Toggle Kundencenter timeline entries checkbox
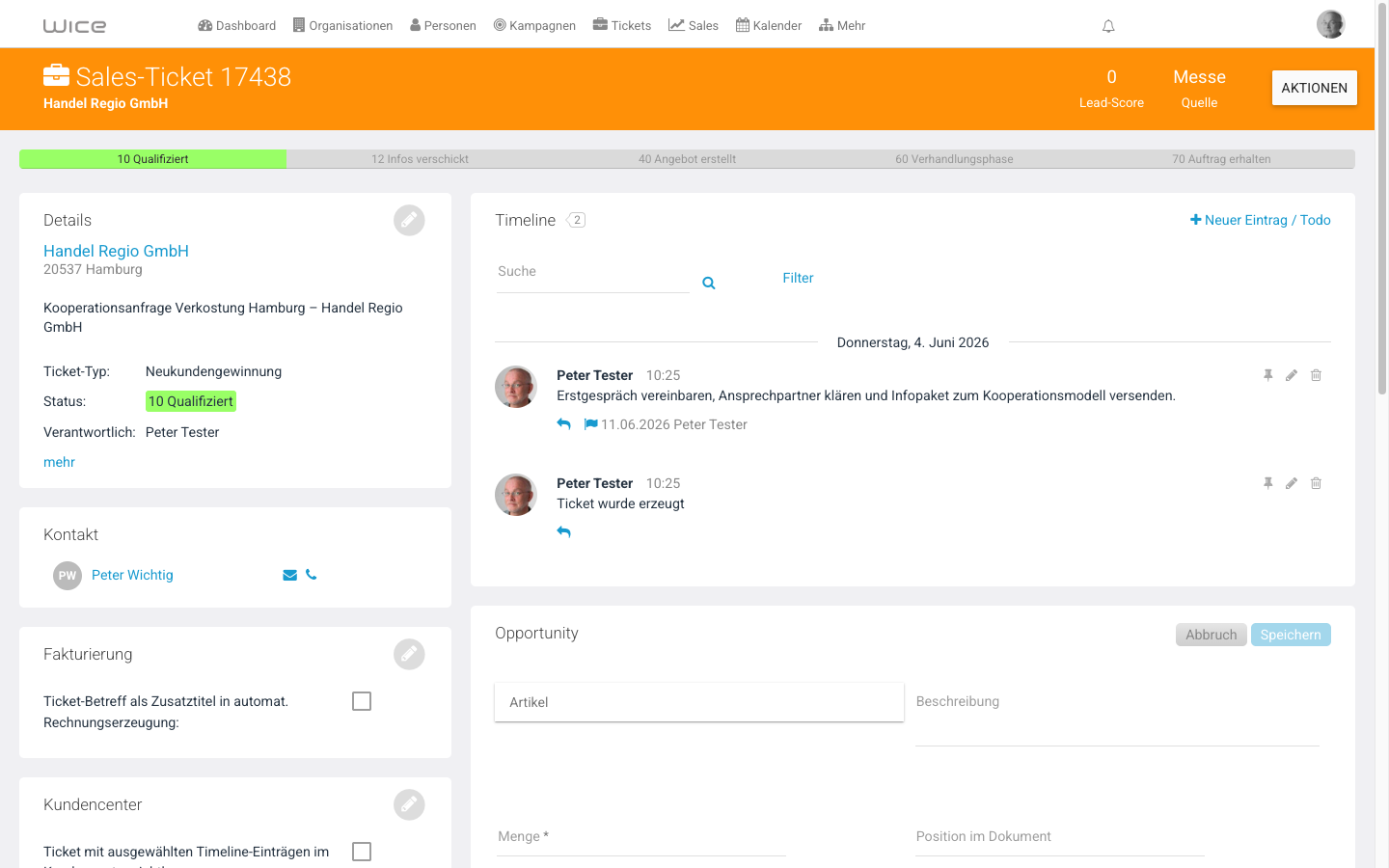 tap(362, 852)
